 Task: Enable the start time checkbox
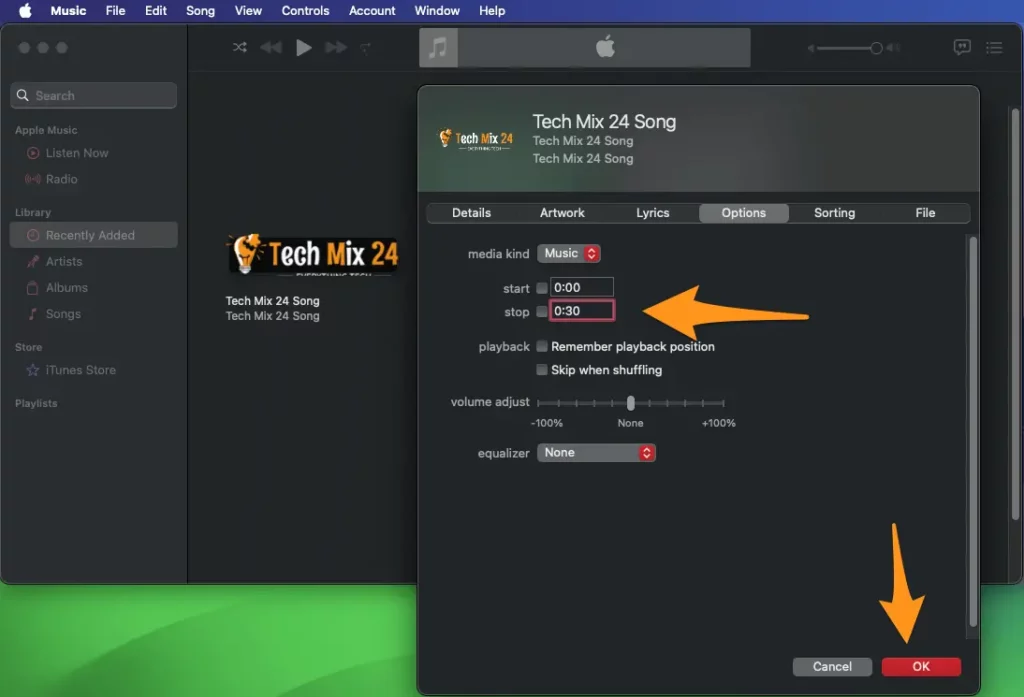541,287
